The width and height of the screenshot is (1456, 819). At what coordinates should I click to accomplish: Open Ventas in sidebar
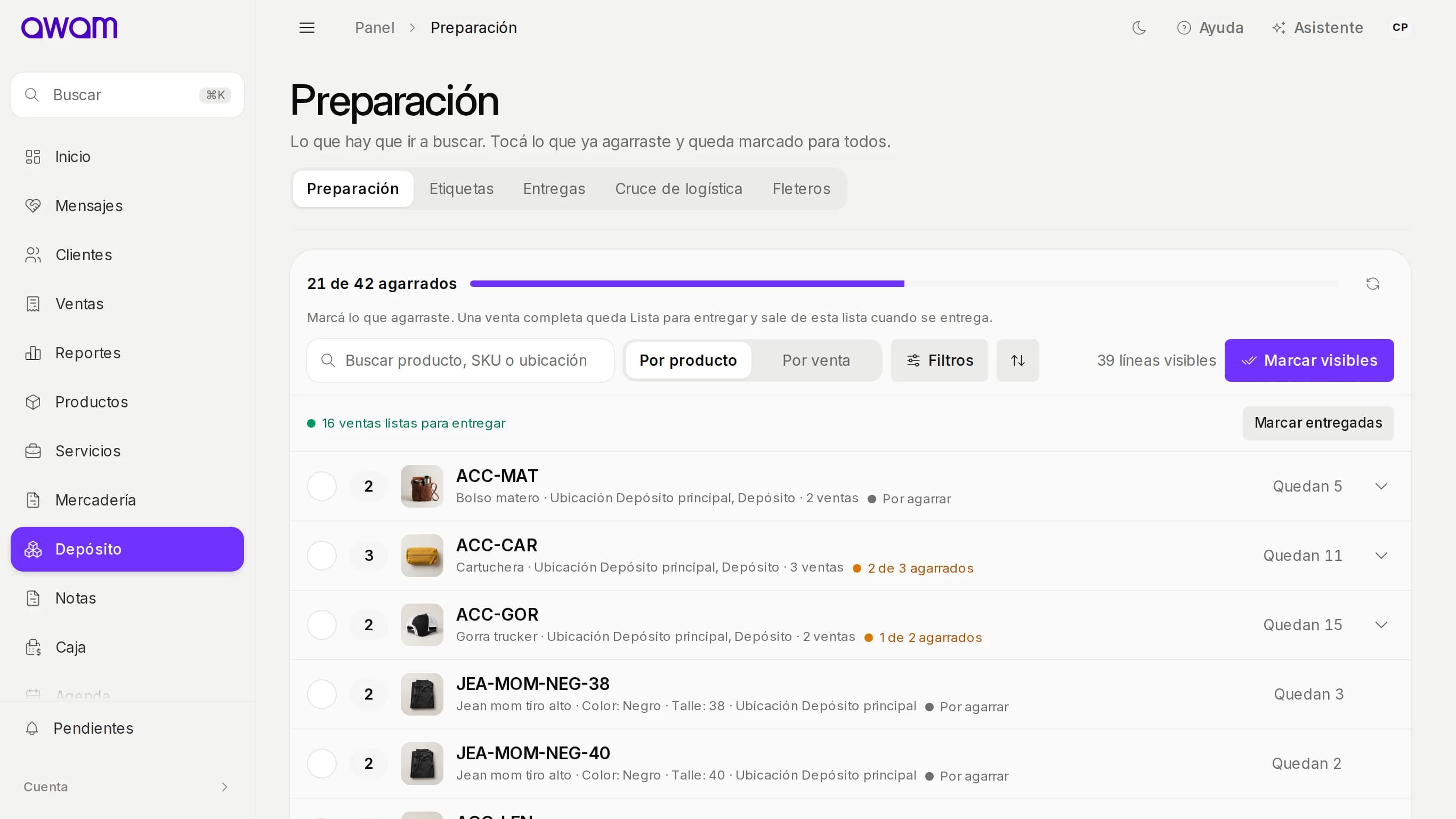pos(127,304)
